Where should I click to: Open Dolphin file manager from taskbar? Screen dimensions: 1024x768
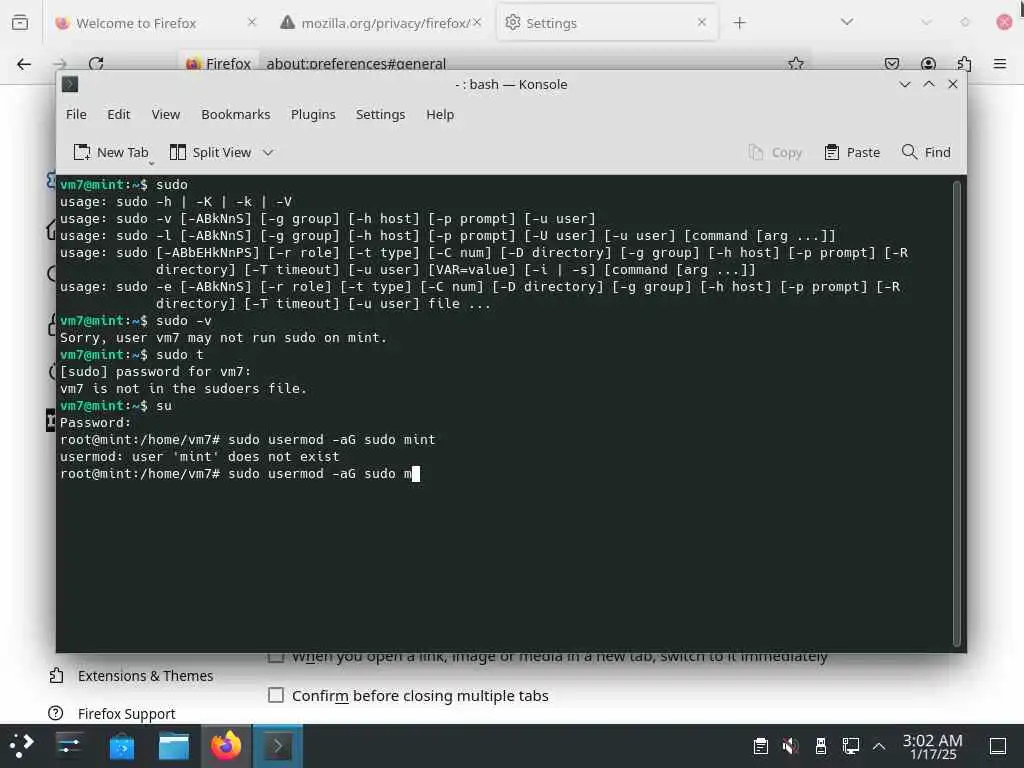174,746
